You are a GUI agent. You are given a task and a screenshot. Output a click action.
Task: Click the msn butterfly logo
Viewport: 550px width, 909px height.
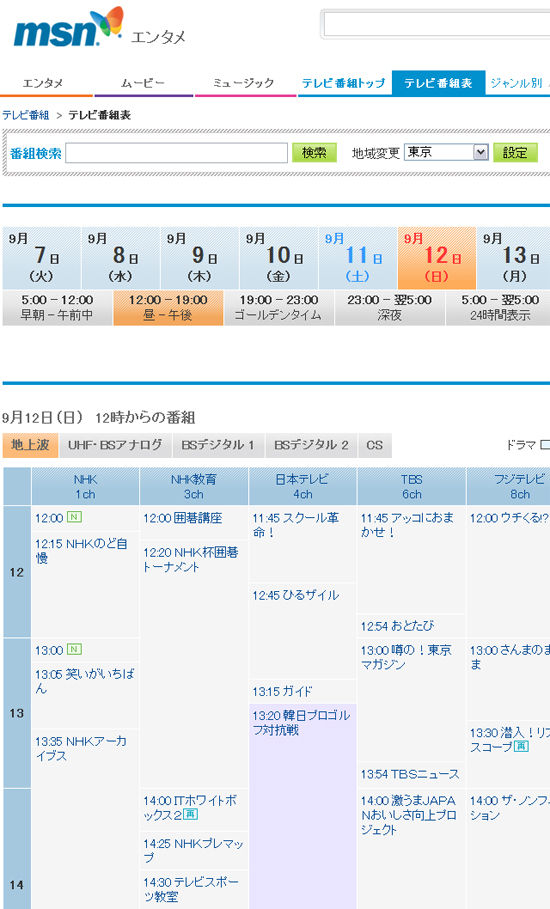pyautogui.click(x=68, y=27)
